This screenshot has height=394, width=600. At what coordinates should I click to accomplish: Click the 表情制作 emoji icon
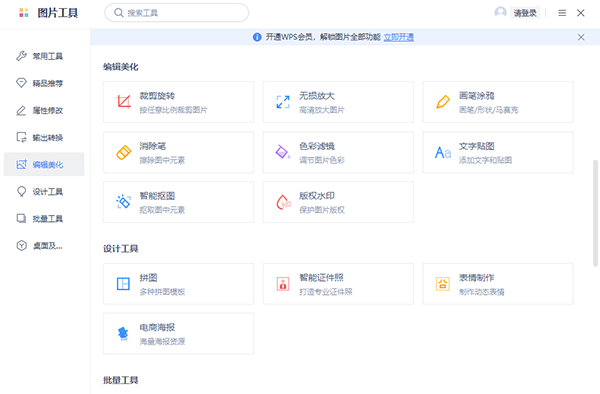click(x=443, y=284)
